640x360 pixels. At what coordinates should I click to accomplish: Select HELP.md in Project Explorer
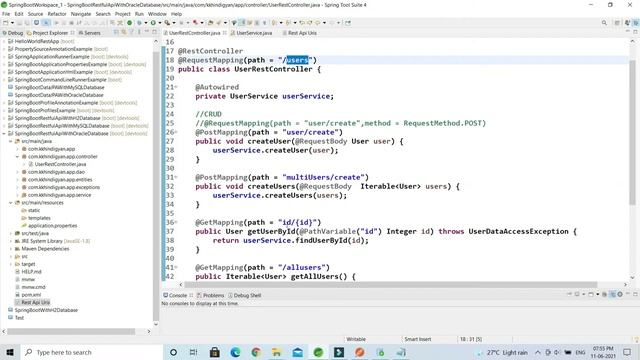click(x=31, y=272)
